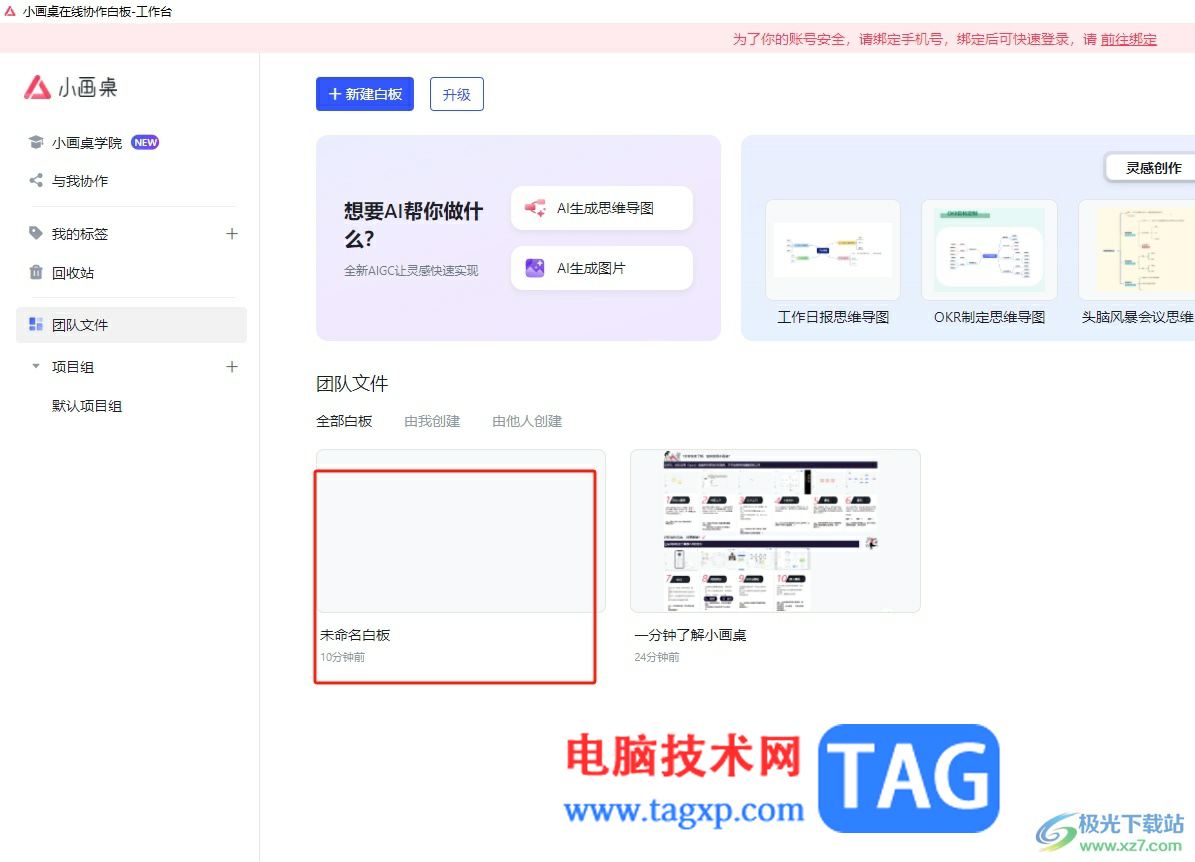Select 团队文件 in the sidebar
This screenshot has height=862, width=1195.
(131, 325)
